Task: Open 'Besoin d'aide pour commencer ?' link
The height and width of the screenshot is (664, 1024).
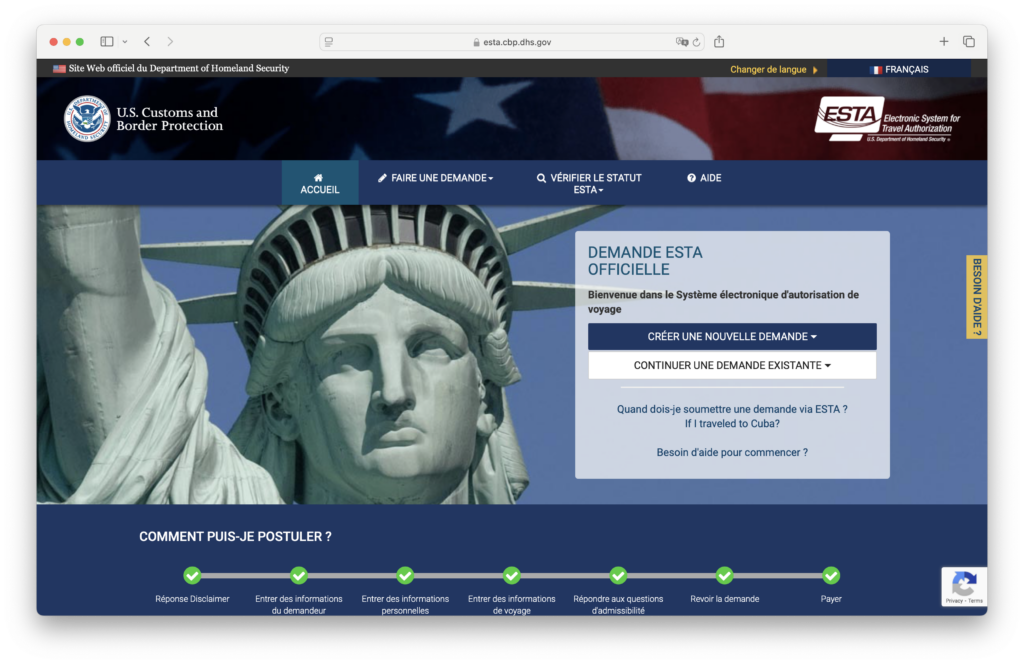Action: tap(732, 452)
